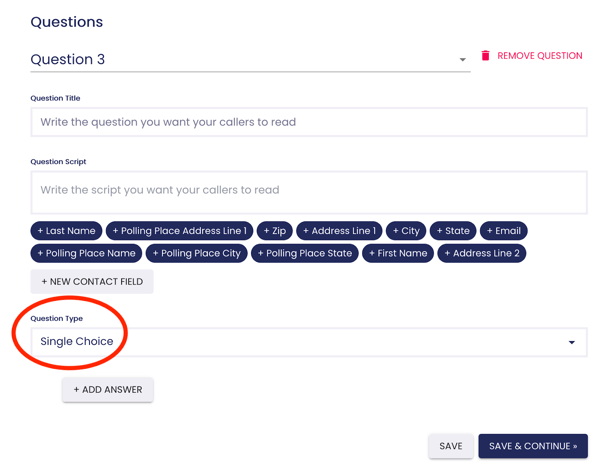Insert the State field tag
This screenshot has width=604, height=472.
click(453, 231)
